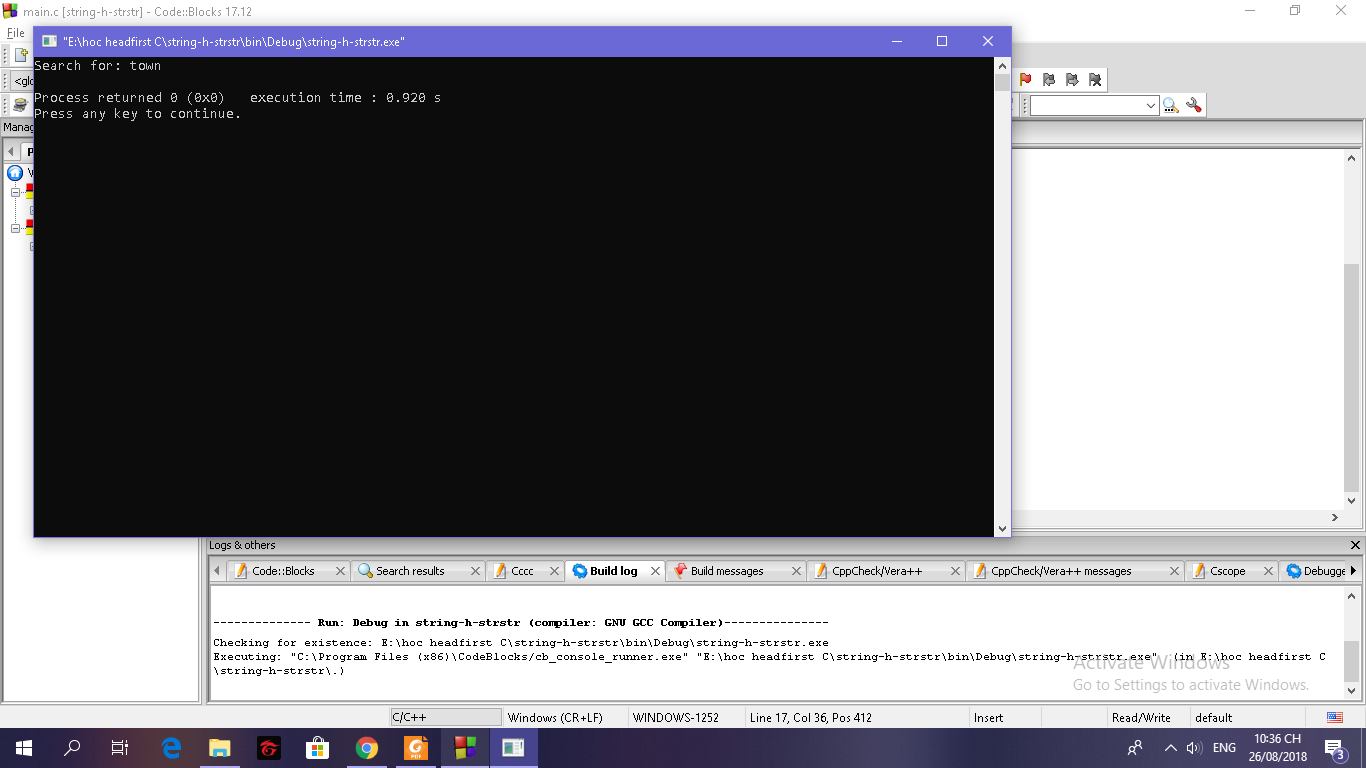Switch to the Build messages tab
Image resolution: width=1366 pixels, height=768 pixels.
726,571
